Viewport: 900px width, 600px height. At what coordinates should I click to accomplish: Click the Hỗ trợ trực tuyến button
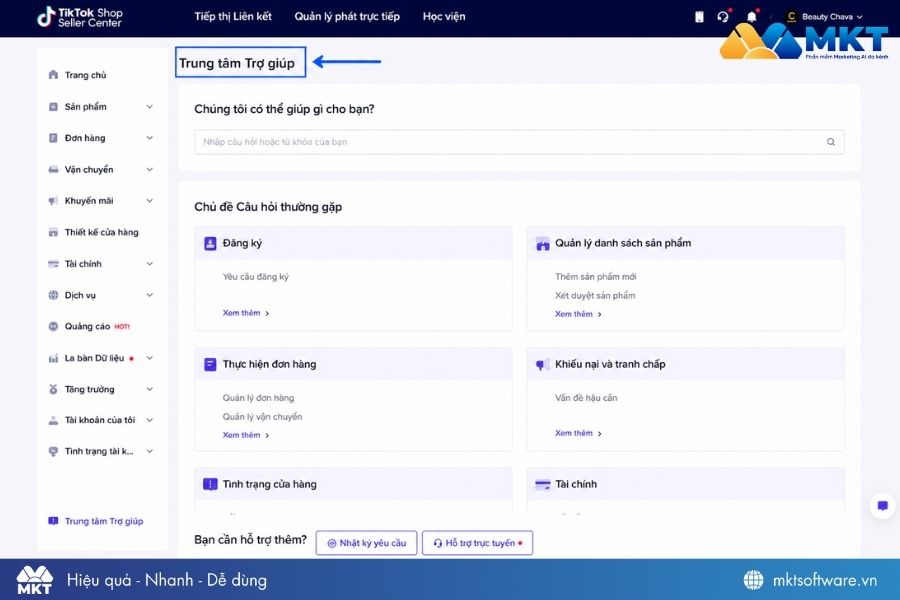click(478, 543)
